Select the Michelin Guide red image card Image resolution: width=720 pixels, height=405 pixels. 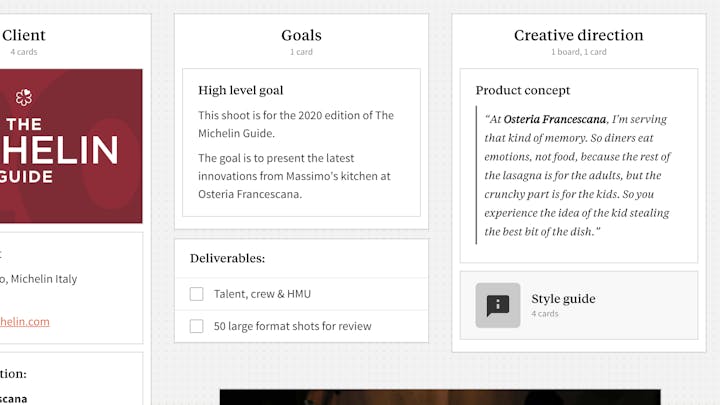click(x=71, y=146)
